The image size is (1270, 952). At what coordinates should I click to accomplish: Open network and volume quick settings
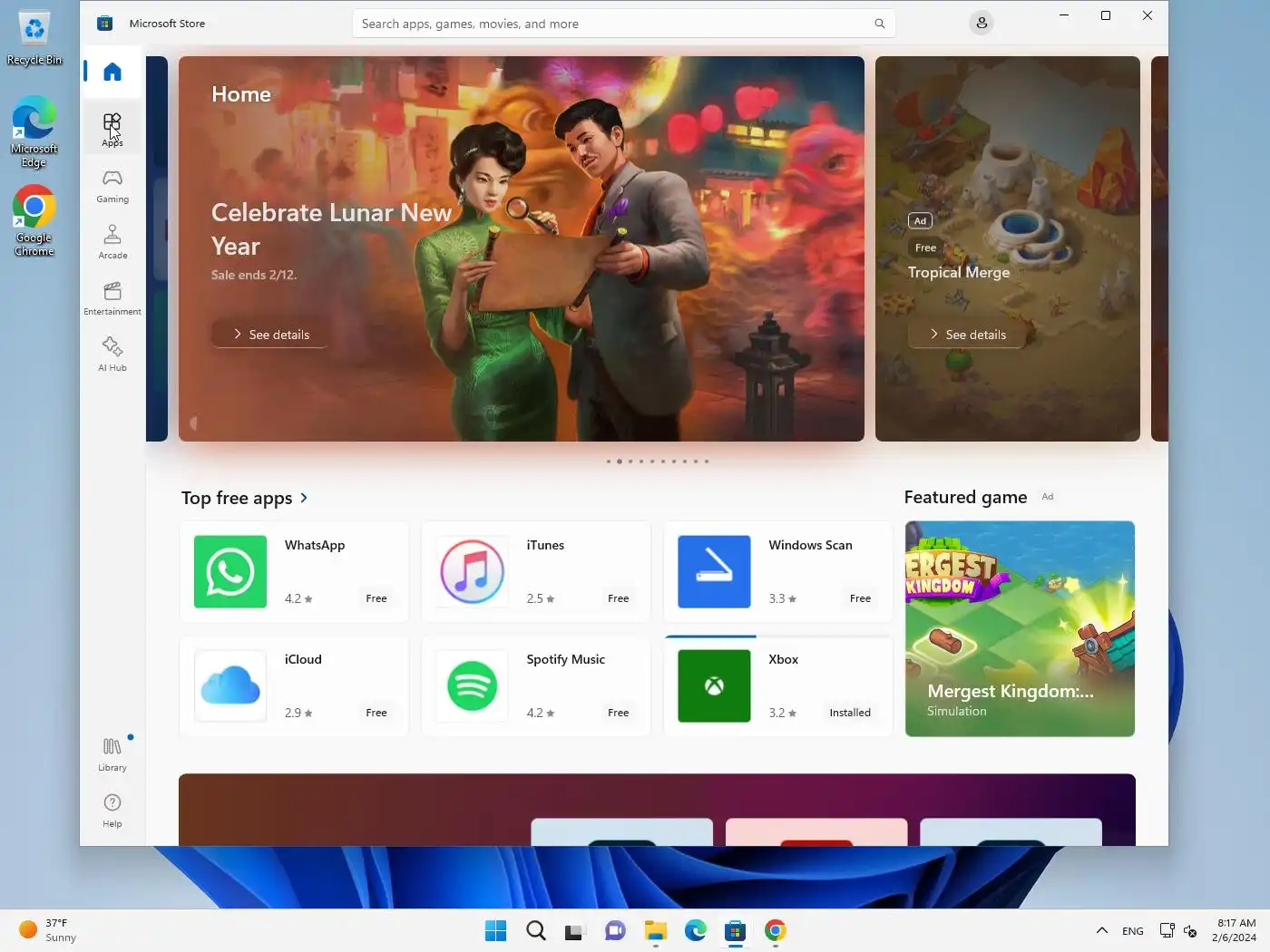pyautogui.click(x=1178, y=931)
